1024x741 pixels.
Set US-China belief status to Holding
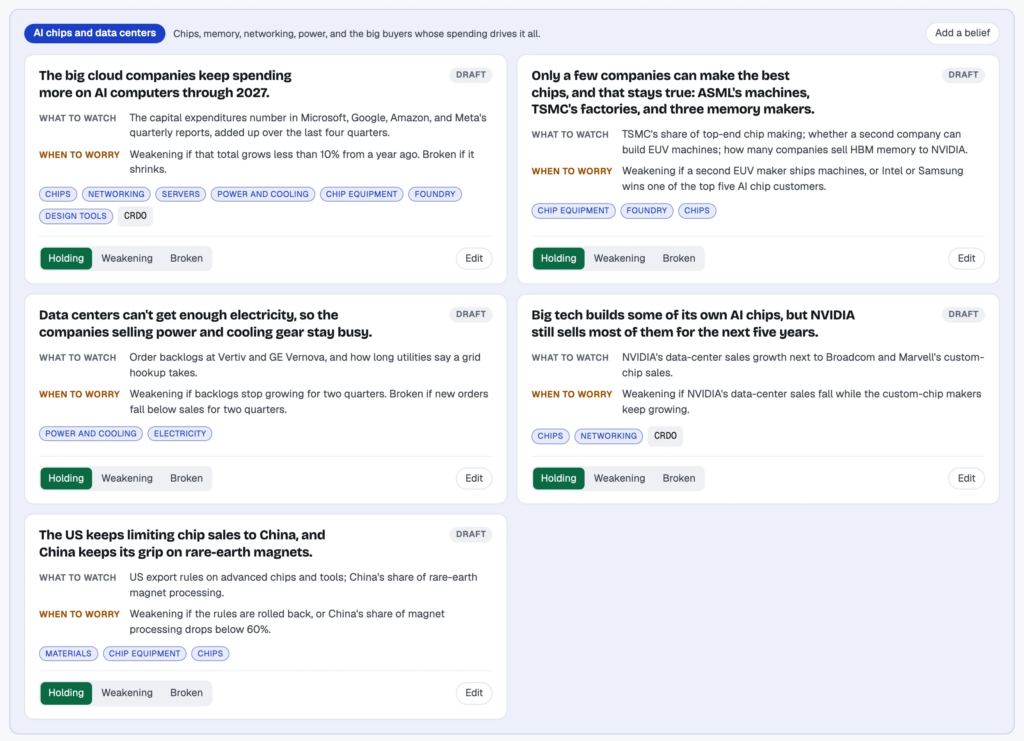coord(66,693)
